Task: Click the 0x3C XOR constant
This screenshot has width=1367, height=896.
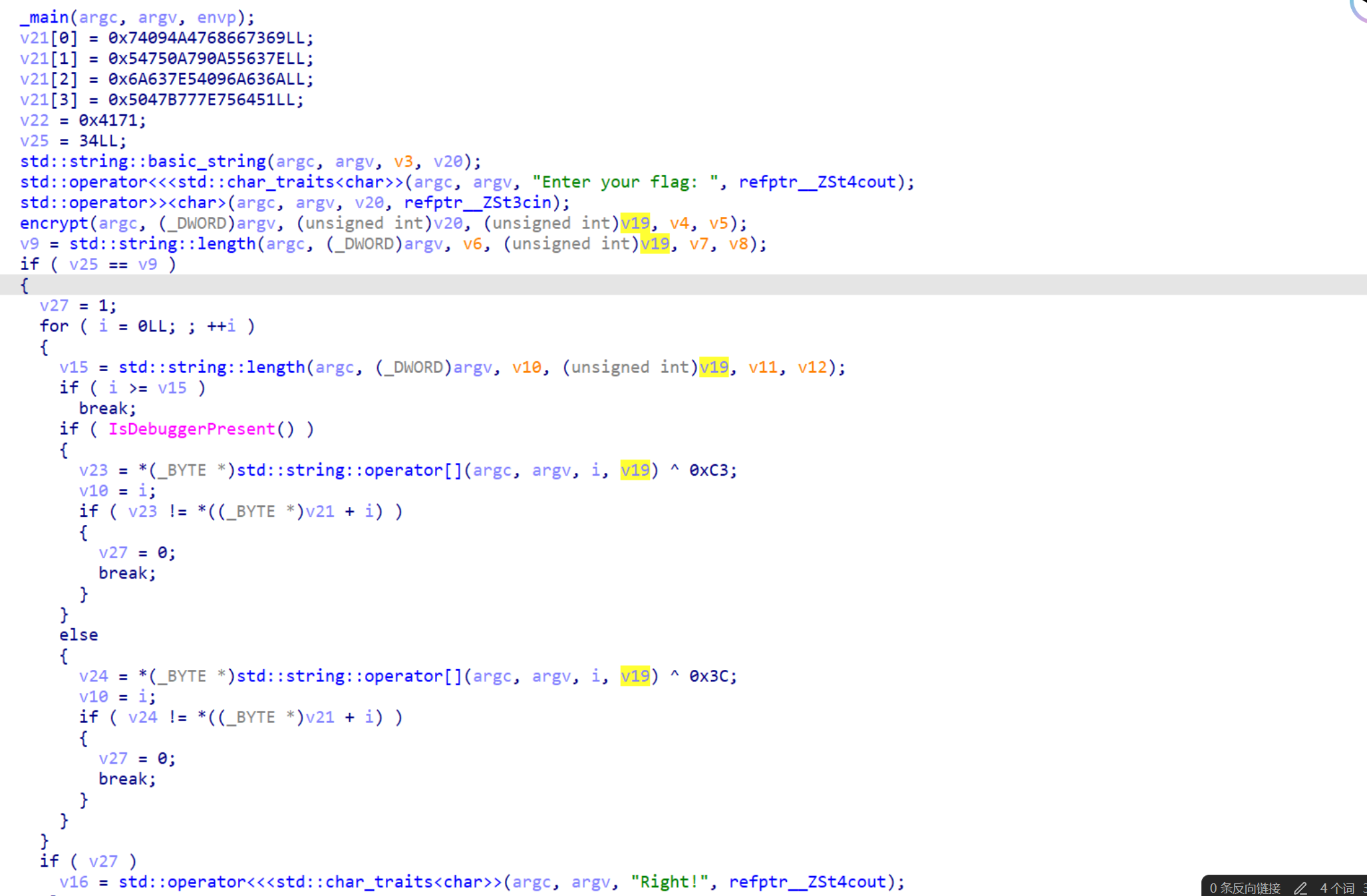Action: (x=709, y=676)
